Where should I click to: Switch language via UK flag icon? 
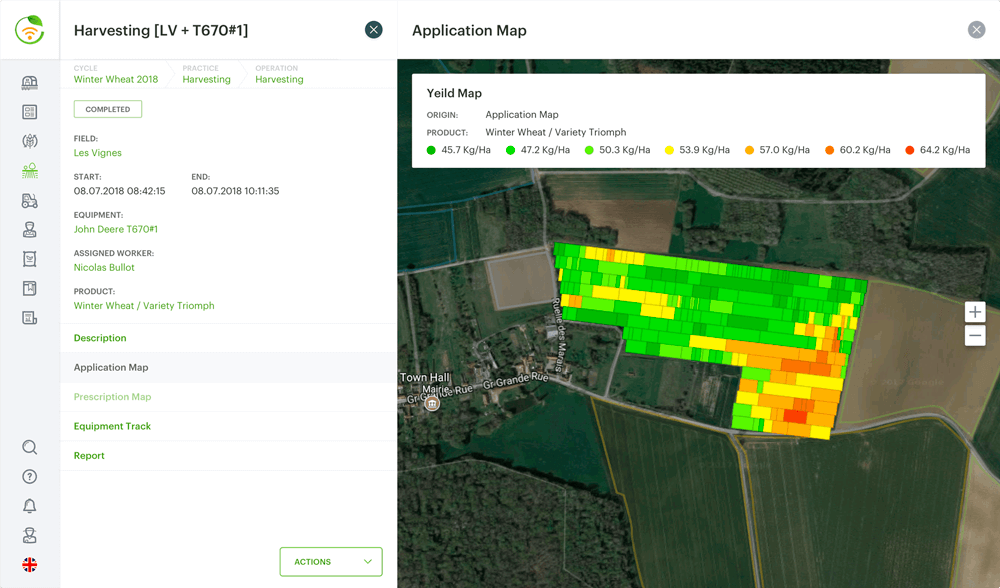tap(30, 565)
